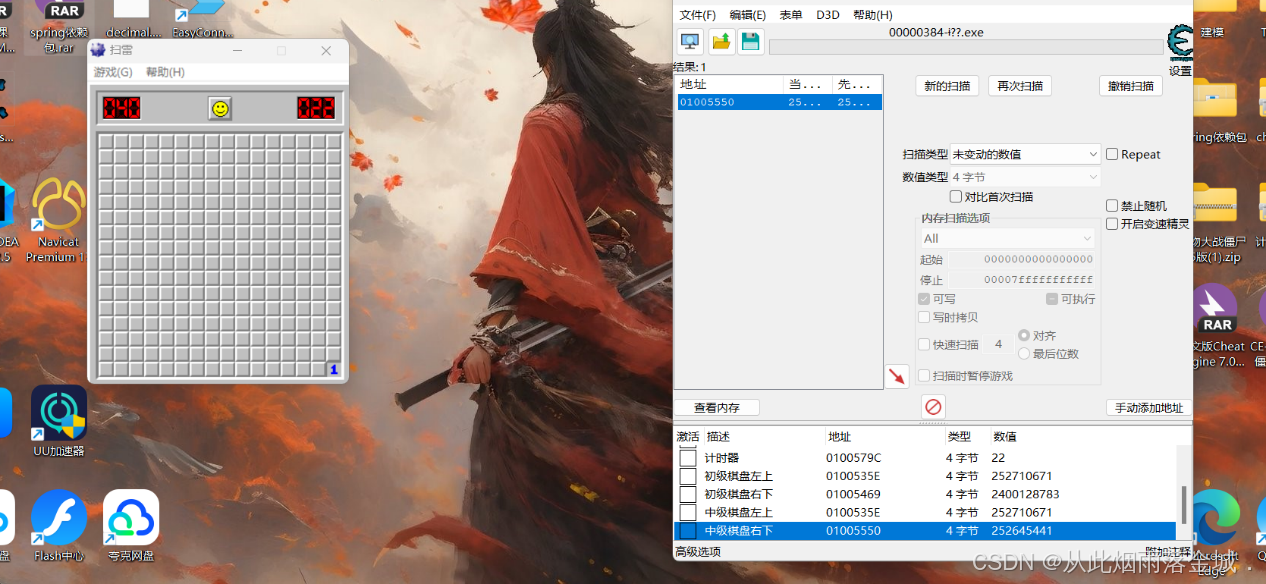Click the 地址 column header in results list

coord(730,85)
